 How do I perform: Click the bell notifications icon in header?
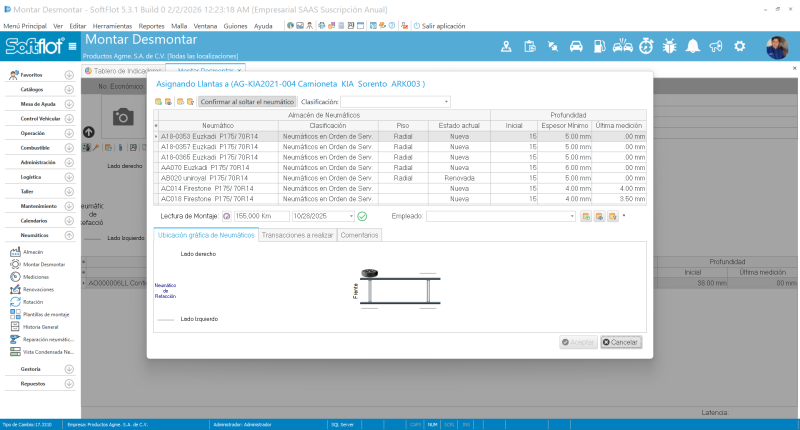pyautogui.click(x=692, y=46)
